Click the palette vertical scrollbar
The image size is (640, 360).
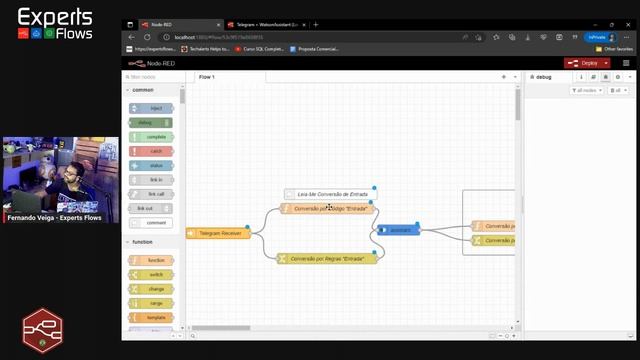182,96
